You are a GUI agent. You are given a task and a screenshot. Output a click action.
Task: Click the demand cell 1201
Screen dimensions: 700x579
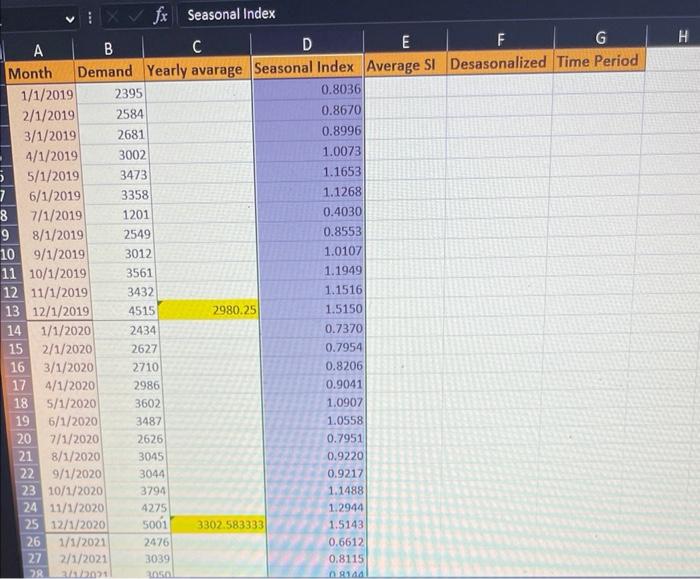(118, 215)
